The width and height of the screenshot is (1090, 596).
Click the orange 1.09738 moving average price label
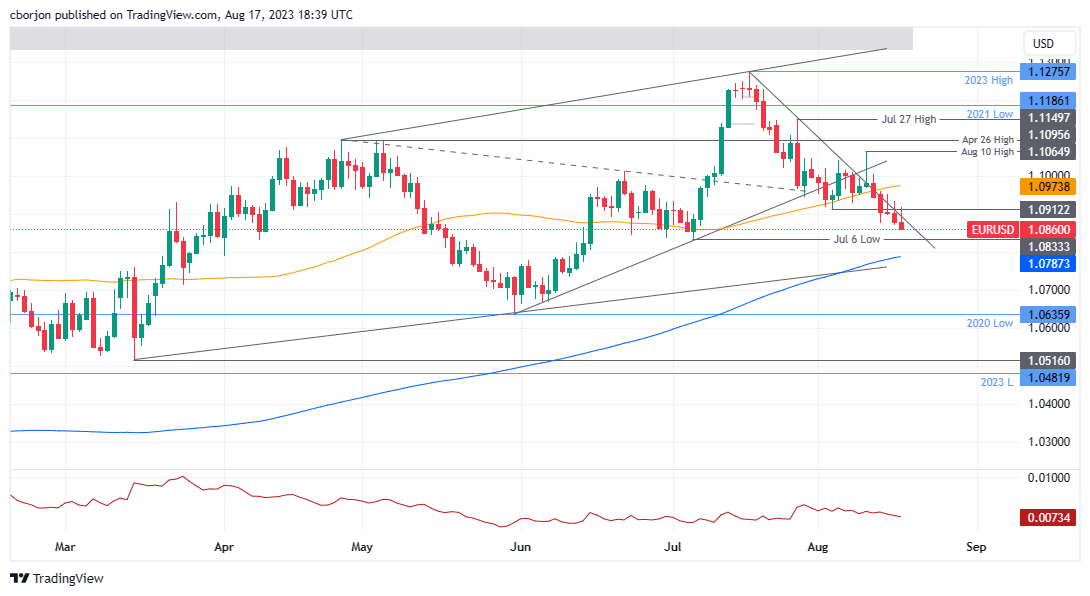1049,186
